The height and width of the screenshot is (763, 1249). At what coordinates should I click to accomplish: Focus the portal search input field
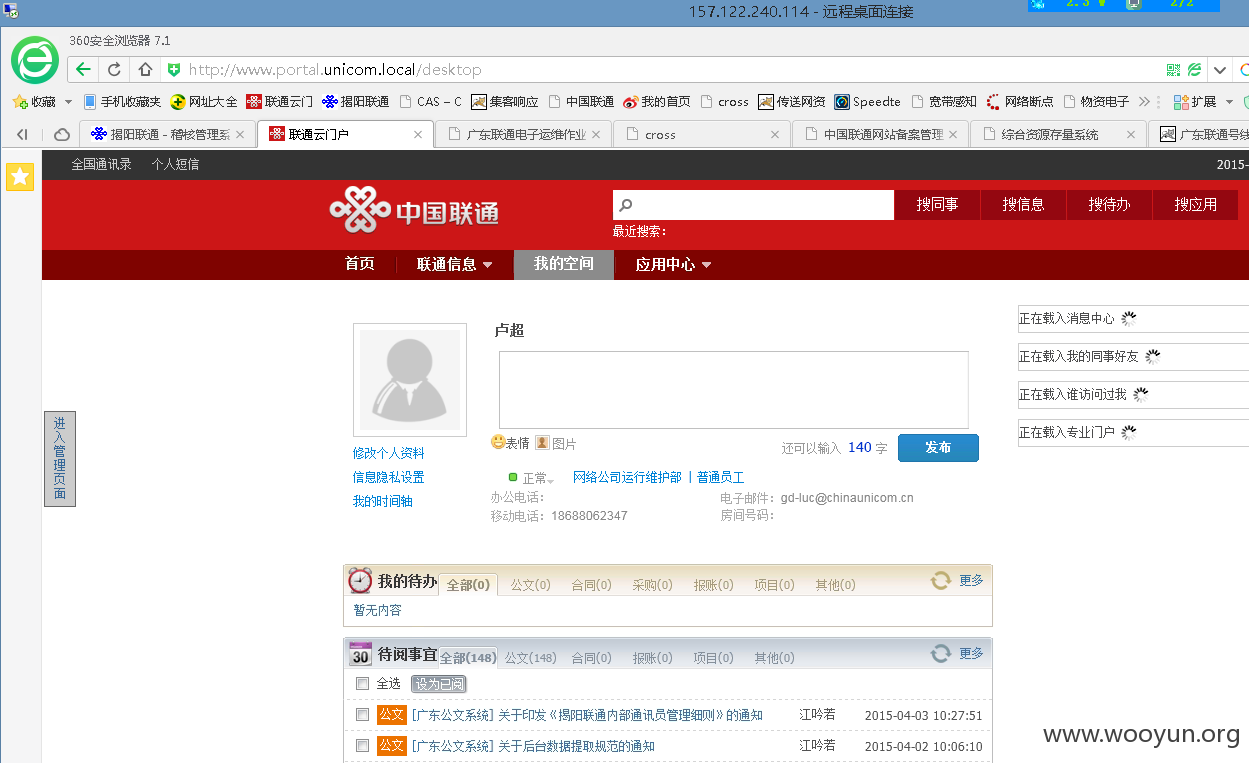[753, 205]
